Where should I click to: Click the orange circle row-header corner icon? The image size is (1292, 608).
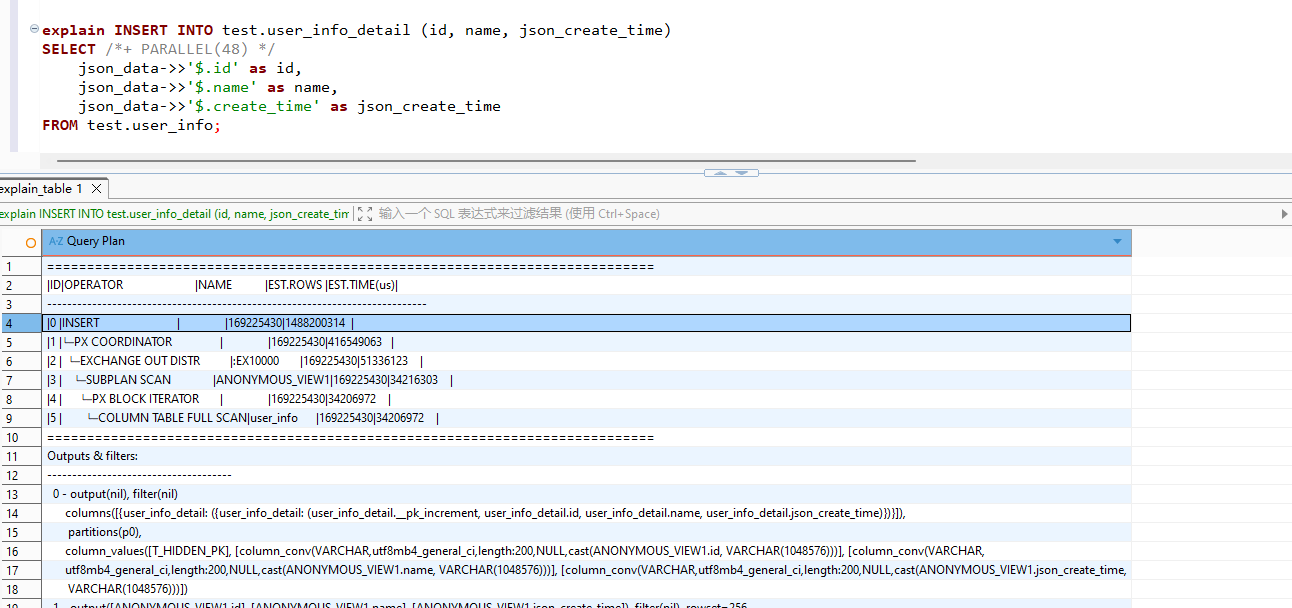(x=30, y=242)
